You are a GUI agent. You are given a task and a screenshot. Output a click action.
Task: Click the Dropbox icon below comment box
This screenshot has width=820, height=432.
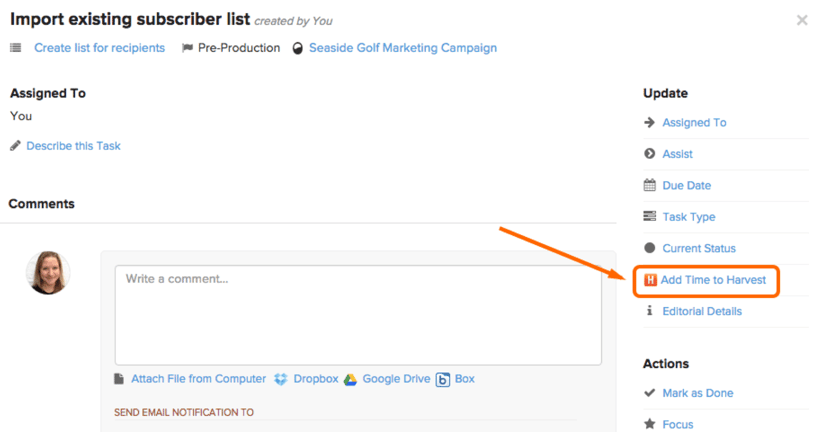281,379
